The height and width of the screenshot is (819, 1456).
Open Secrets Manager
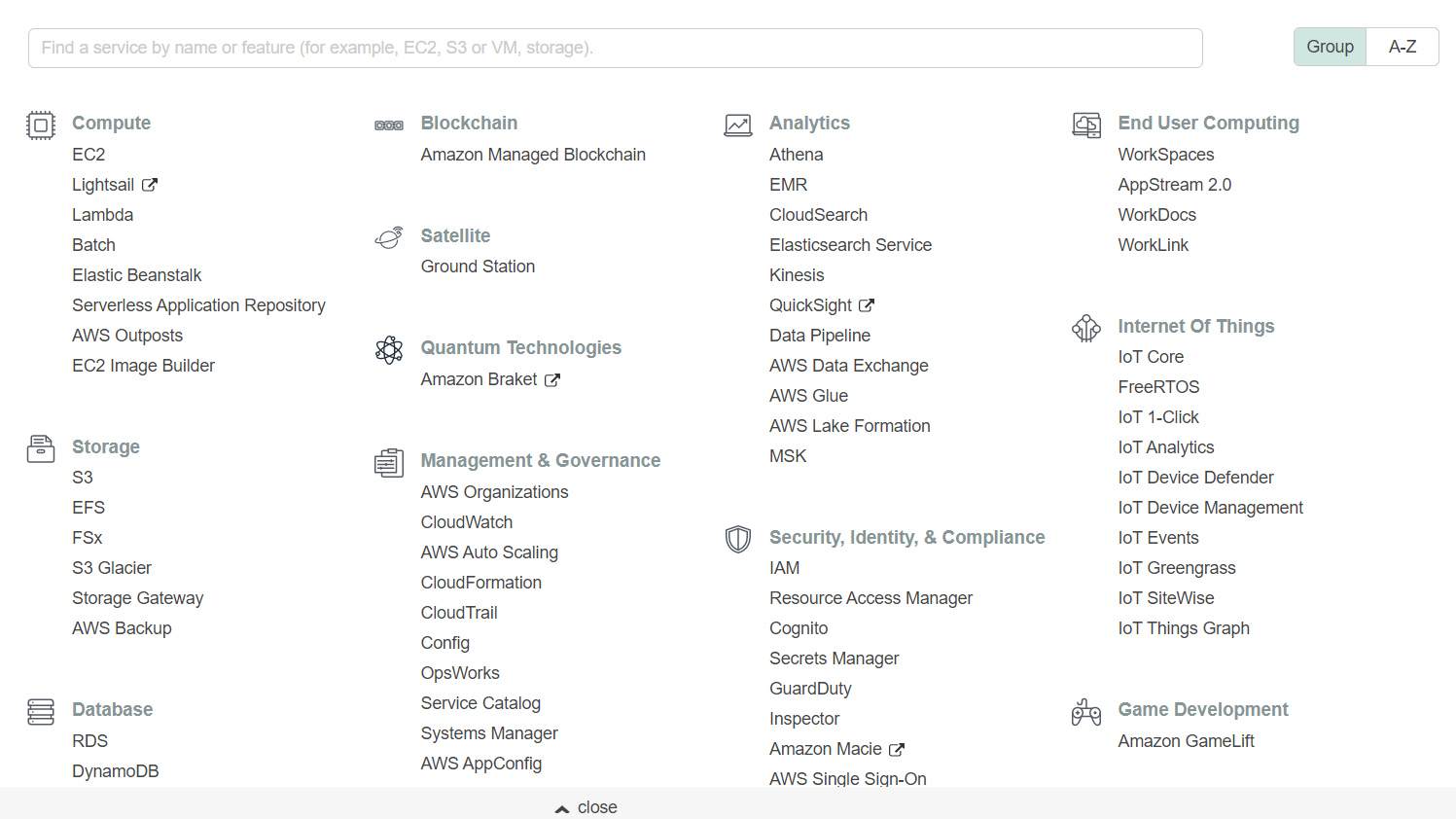[x=834, y=659]
